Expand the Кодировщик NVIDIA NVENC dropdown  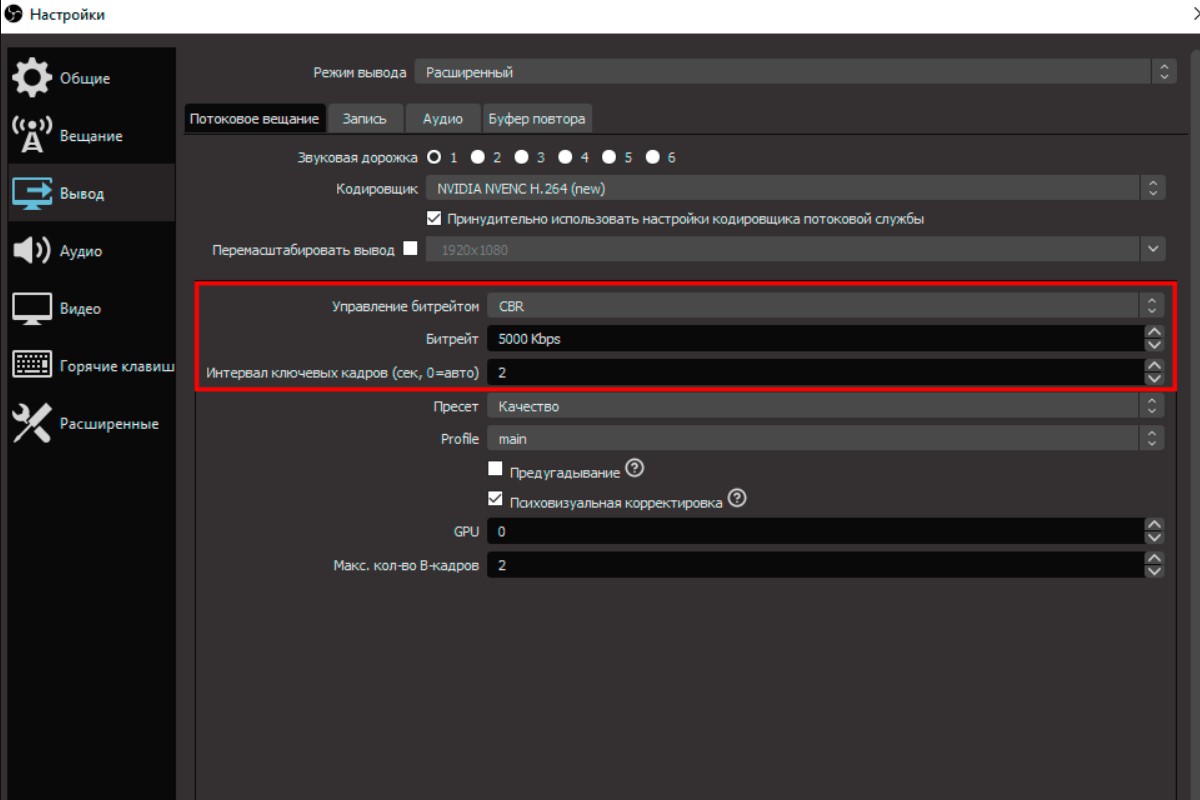(x=795, y=188)
